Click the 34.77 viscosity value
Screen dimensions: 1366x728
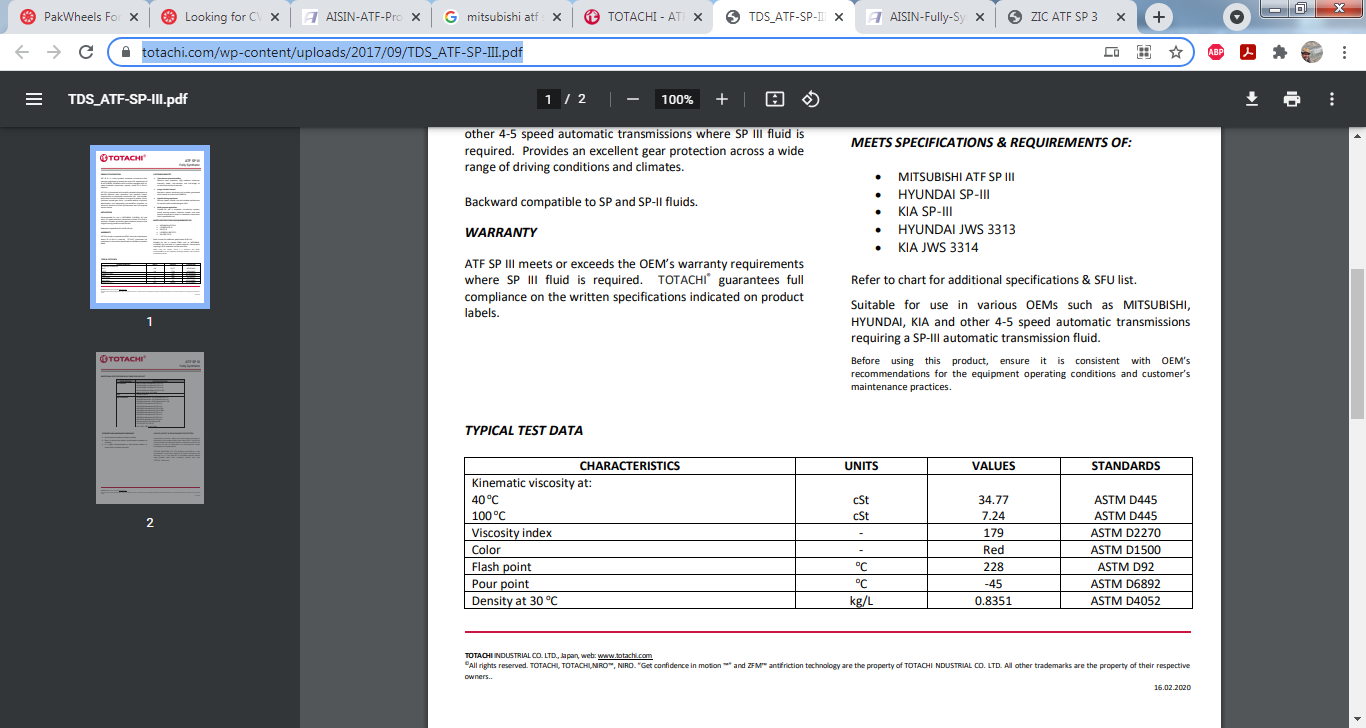993,499
